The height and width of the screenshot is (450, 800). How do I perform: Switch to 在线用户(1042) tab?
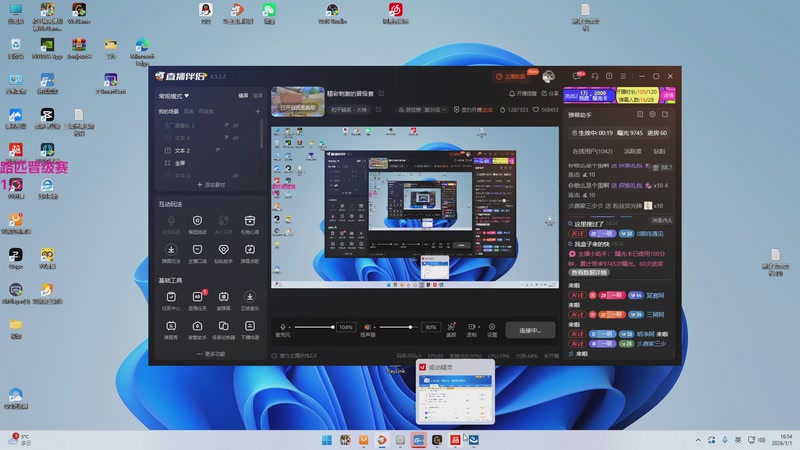[x=592, y=152]
